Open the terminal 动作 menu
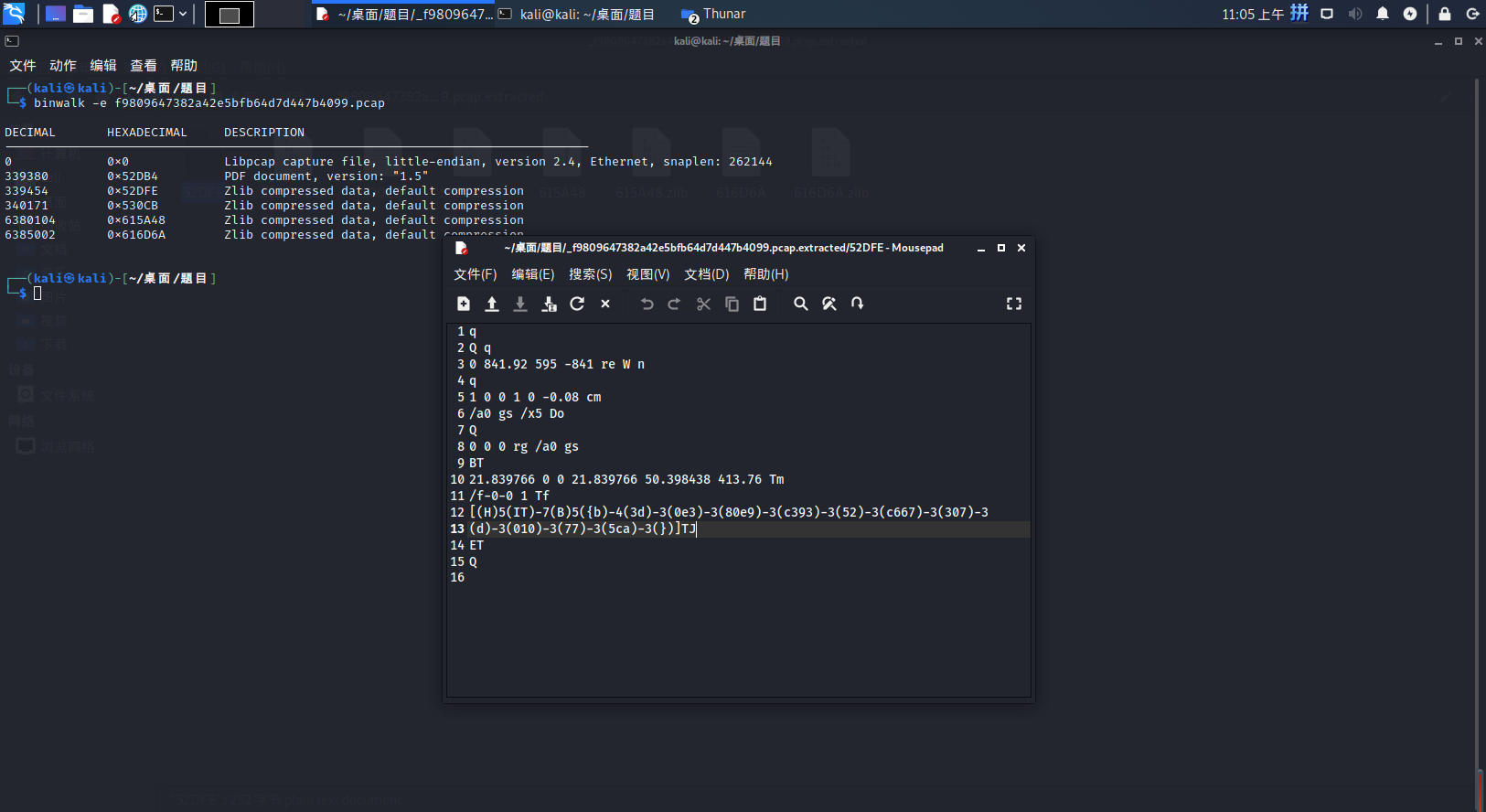This screenshot has height=812, width=1486. click(63, 66)
